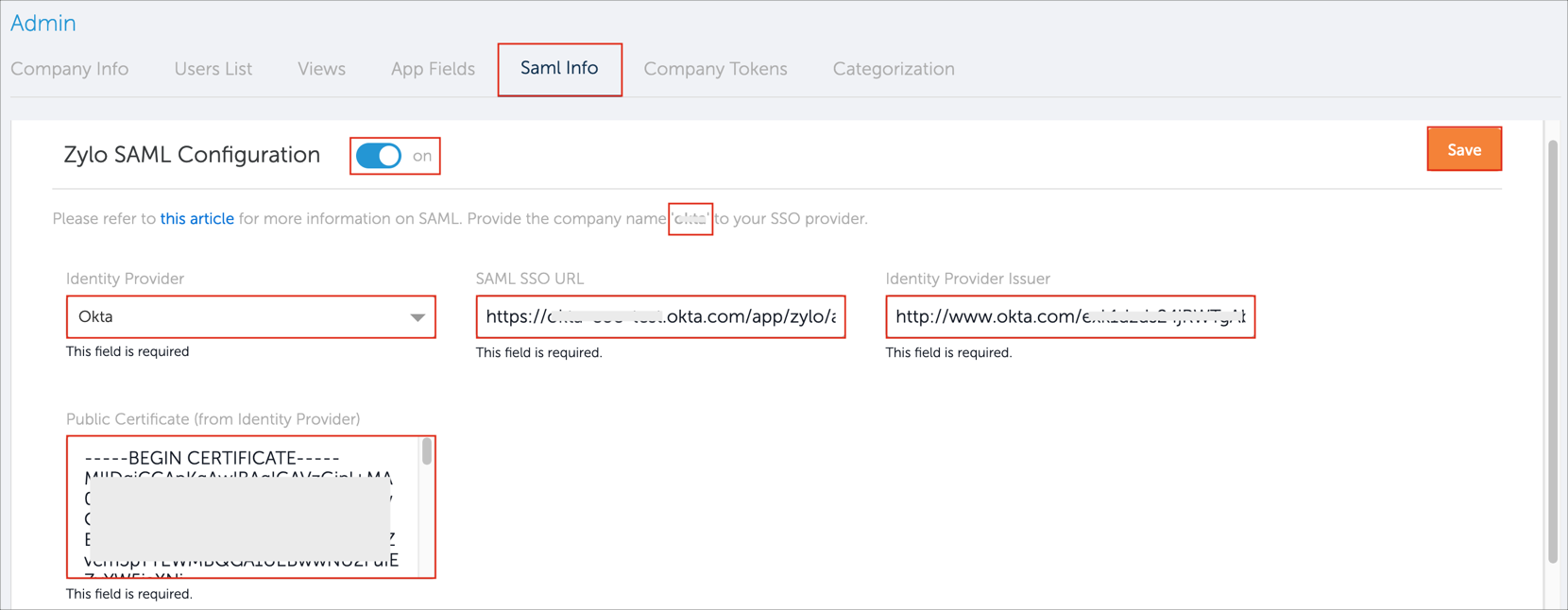Select the App Fields tab
This screenshot has height=610, width=1568.
433,69
